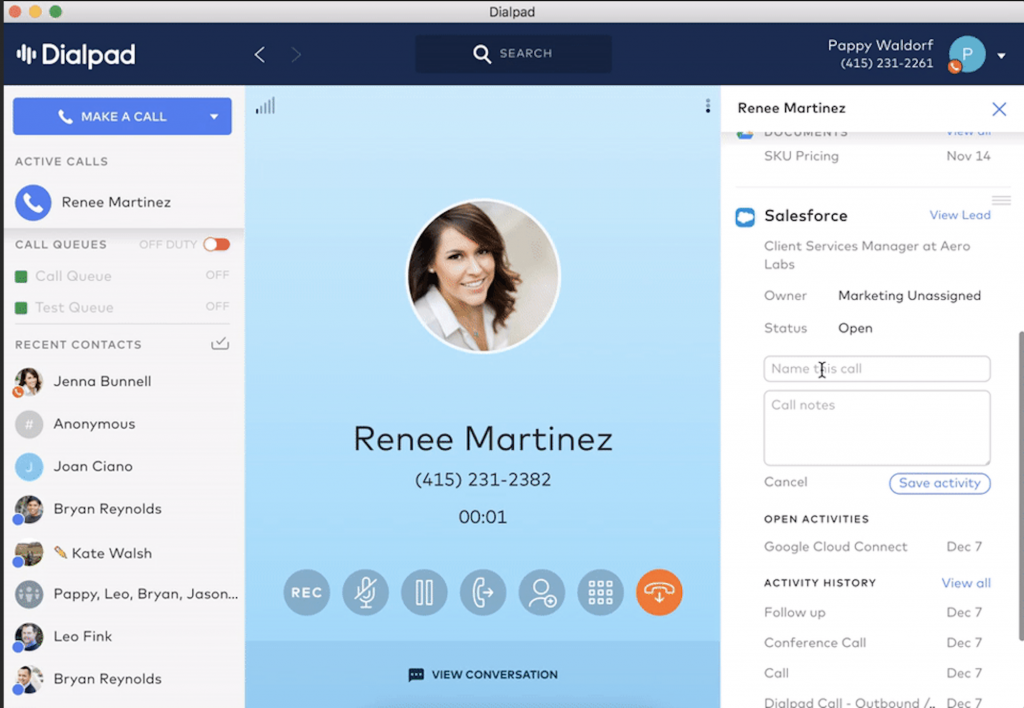Toggle the Off Duty call queues switch
The height and width of the screenshot is (708, 1024).
click(x=216, y=244)
